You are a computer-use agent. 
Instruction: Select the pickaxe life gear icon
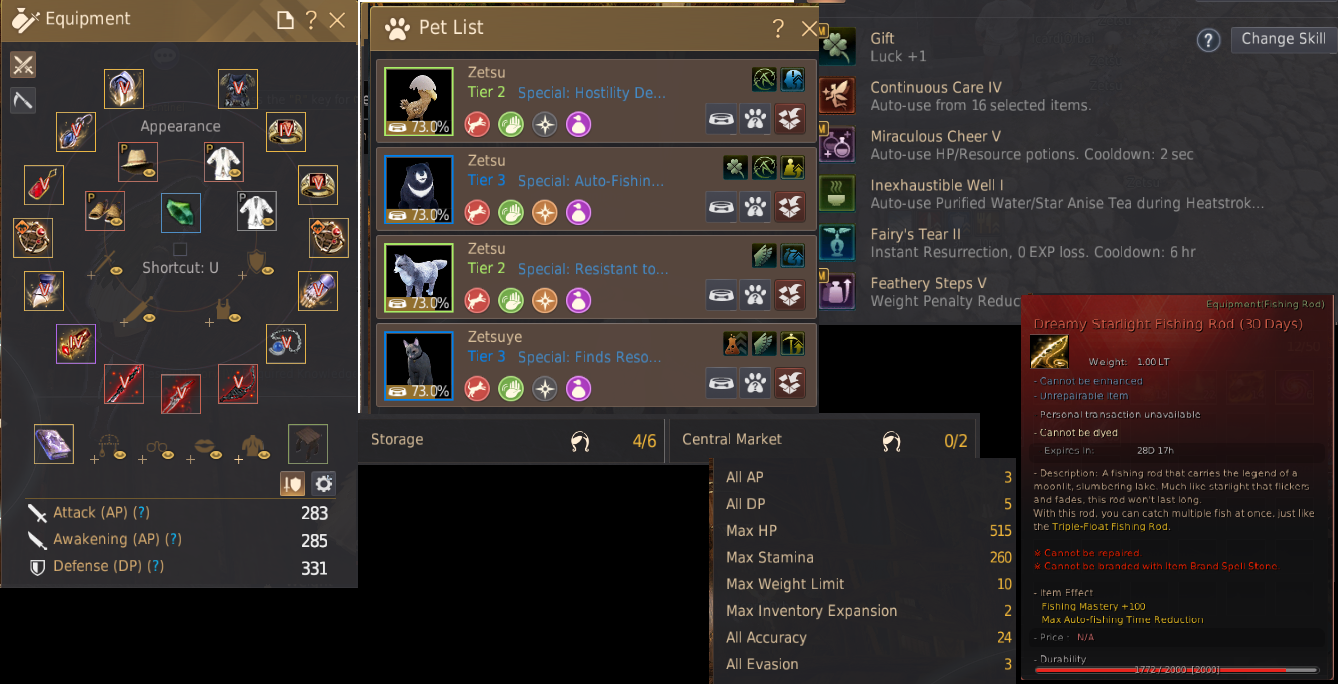pyautogui.click(x=23, y=100)
